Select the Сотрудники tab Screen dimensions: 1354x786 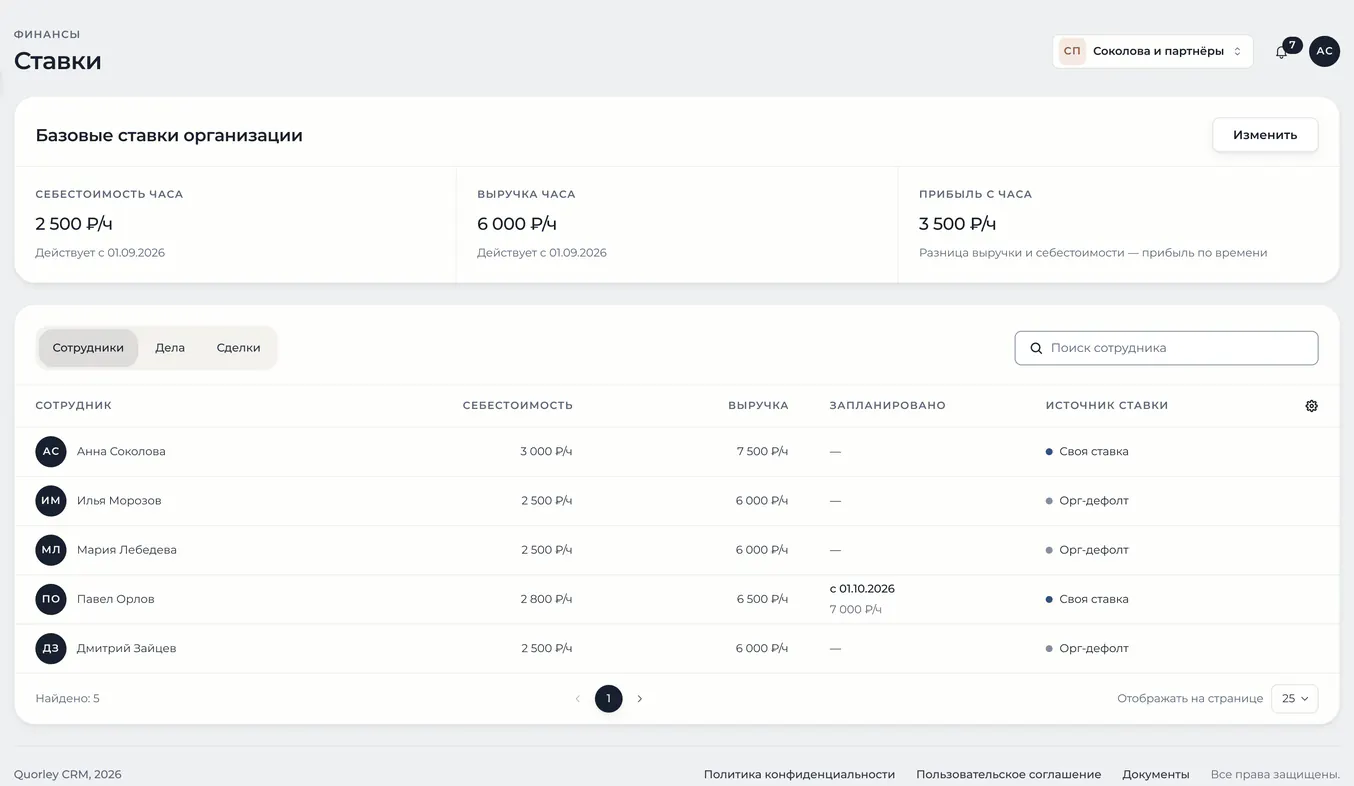pos(88,348)
